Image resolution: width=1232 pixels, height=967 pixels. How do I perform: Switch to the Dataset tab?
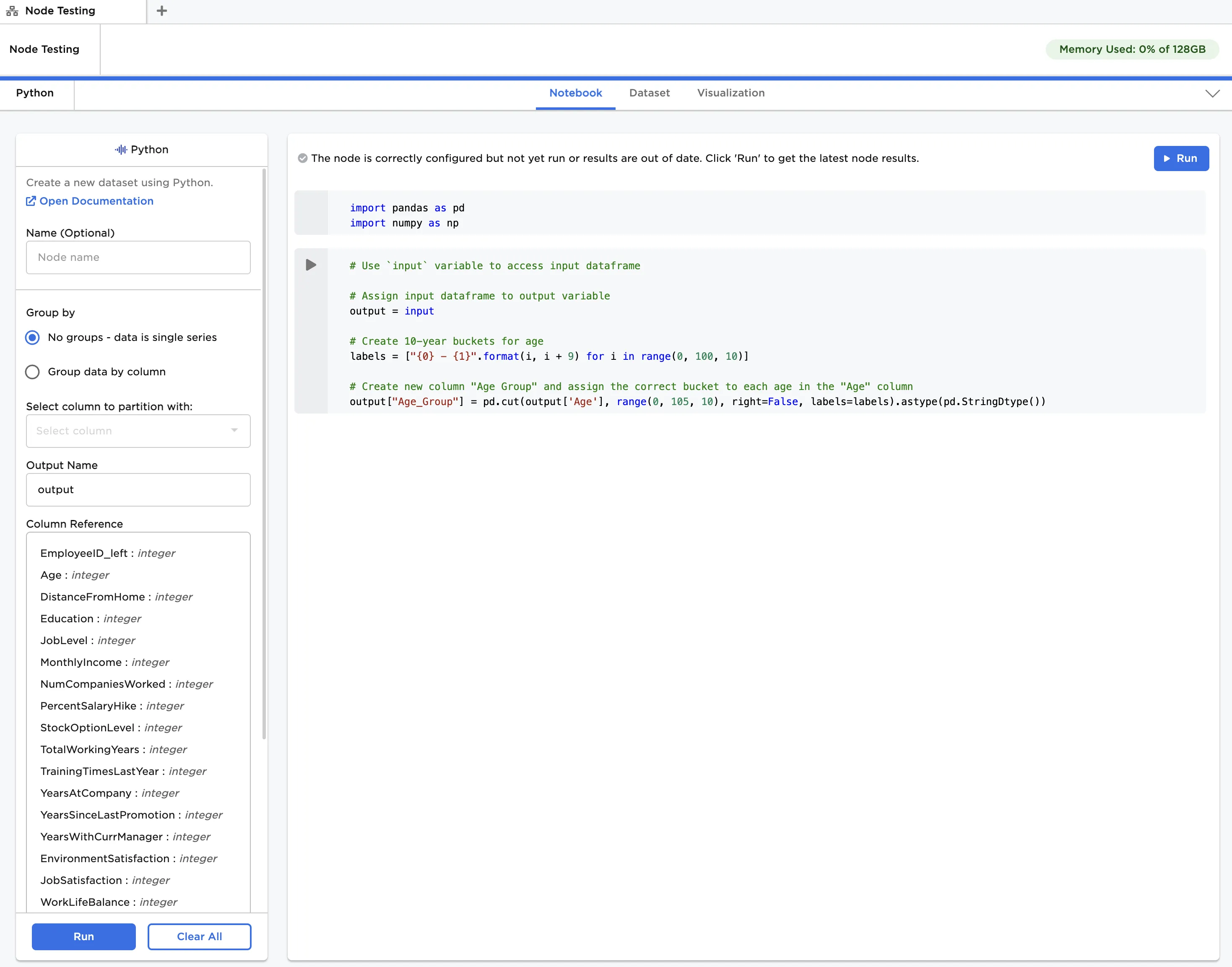[x=649, y=93]
